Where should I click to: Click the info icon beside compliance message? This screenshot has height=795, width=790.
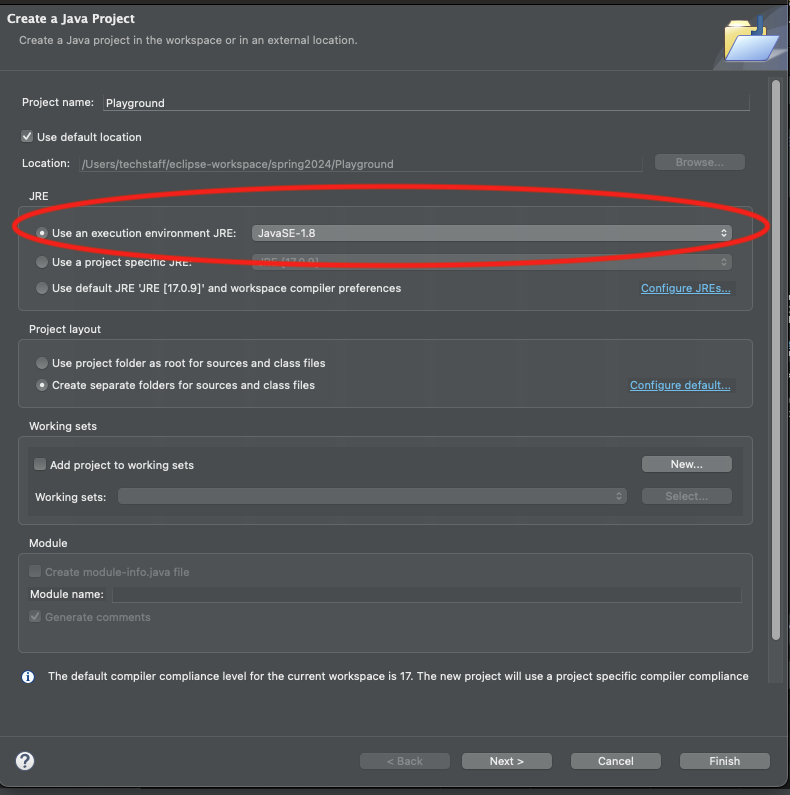28,677
